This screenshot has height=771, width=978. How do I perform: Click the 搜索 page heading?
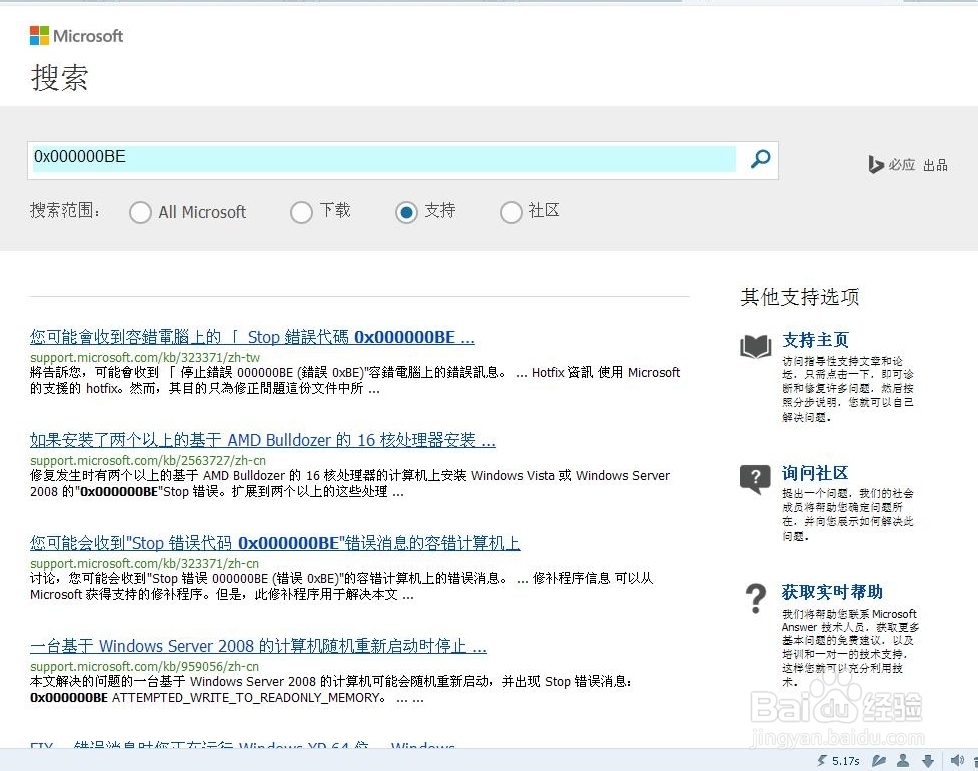(59, 77)
